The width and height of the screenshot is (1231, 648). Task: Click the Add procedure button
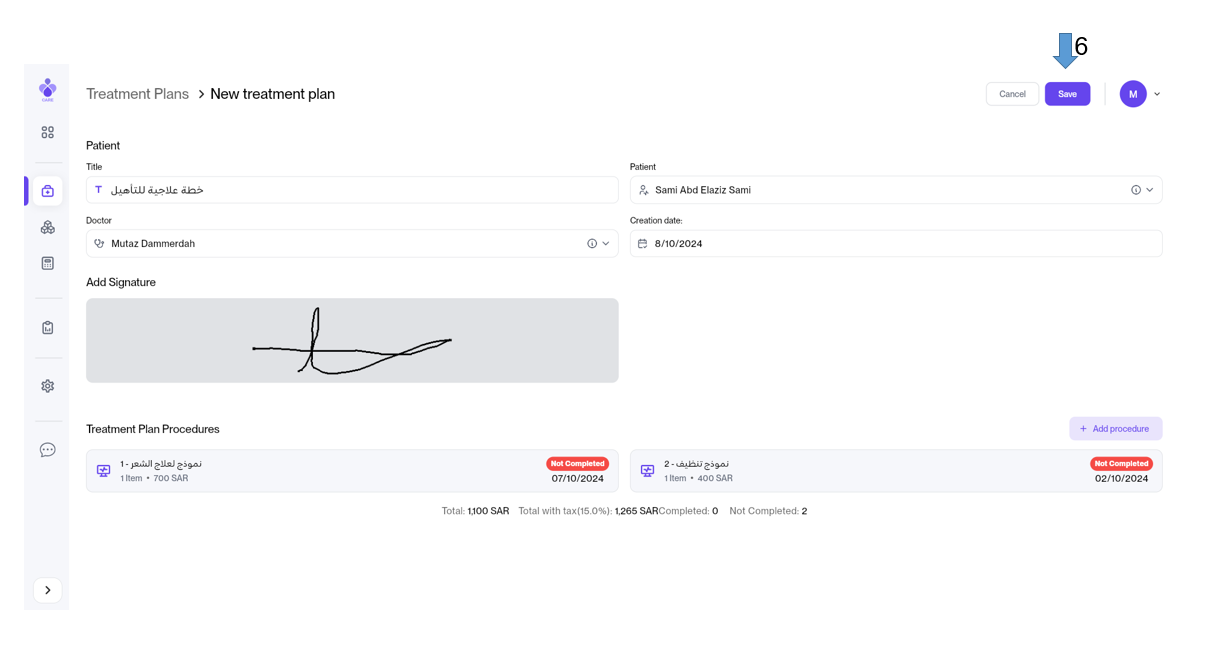pos(1115,429)
